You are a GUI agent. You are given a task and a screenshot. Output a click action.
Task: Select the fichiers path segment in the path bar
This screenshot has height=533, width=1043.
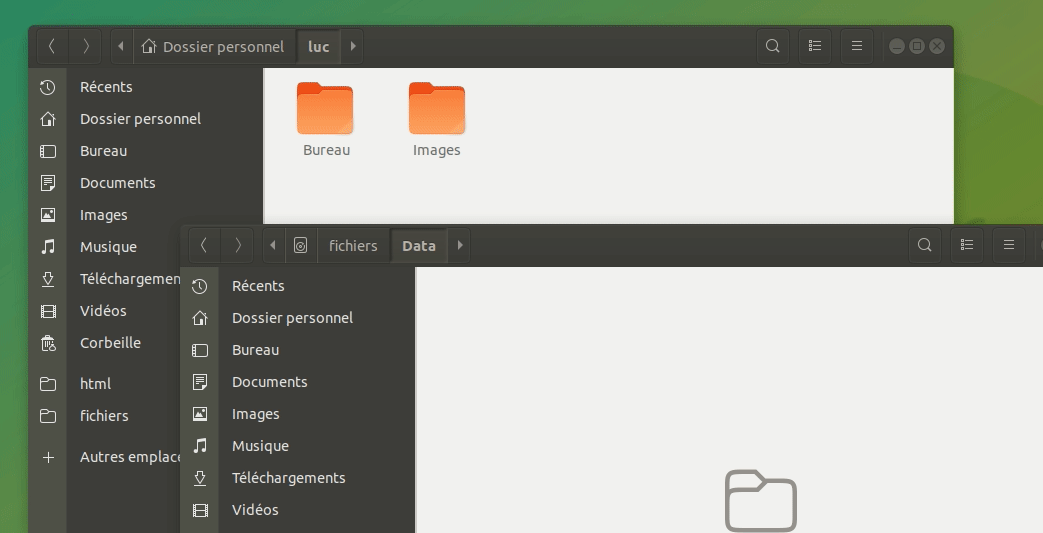point(353,245)
